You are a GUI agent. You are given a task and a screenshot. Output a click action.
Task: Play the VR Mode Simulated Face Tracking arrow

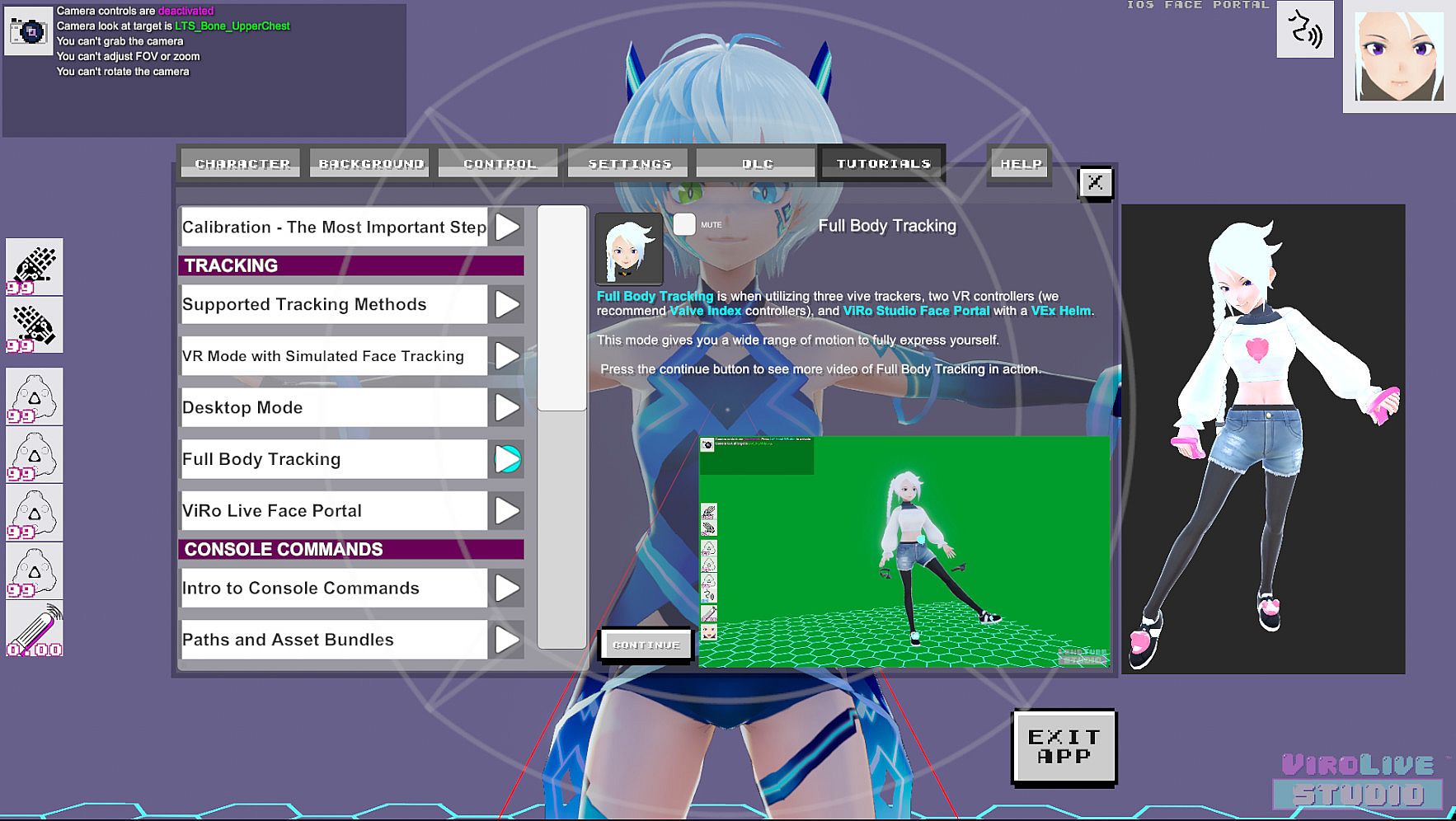tap(507, 356)
